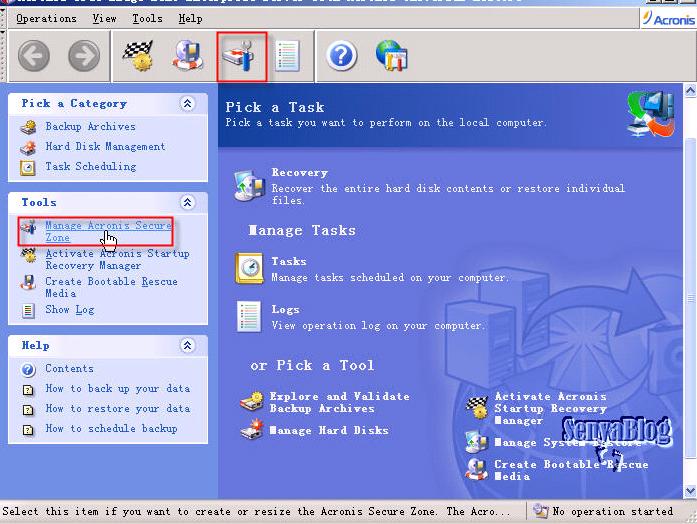Viewport: 697px width, 524px height.
Task: Click the Manage Acronis Secure Zone toolbar icon
Action: (x=240, y=56)
